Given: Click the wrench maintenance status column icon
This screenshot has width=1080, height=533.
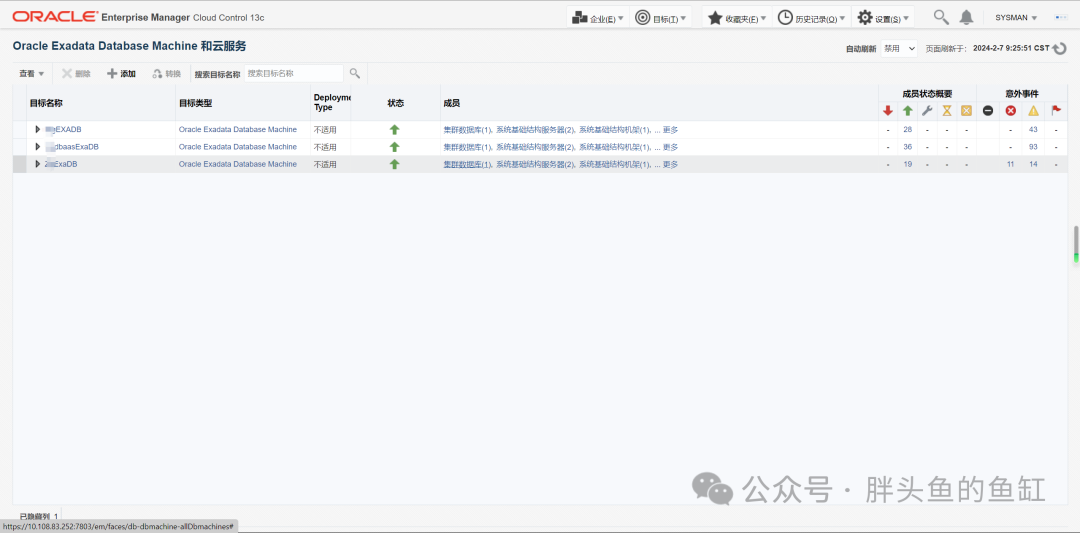Looking at the screenshot, I should pos(927,110).
